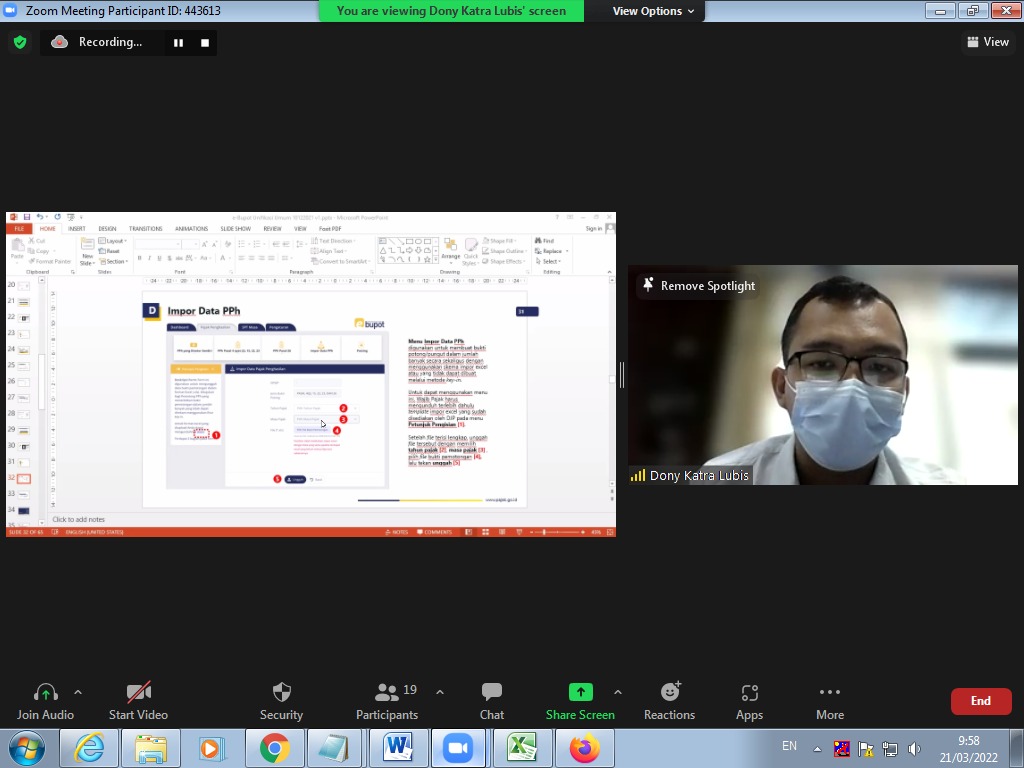Open the Security shield options
The height and width of the screenshot is (768, 1024).
(281, 693)
